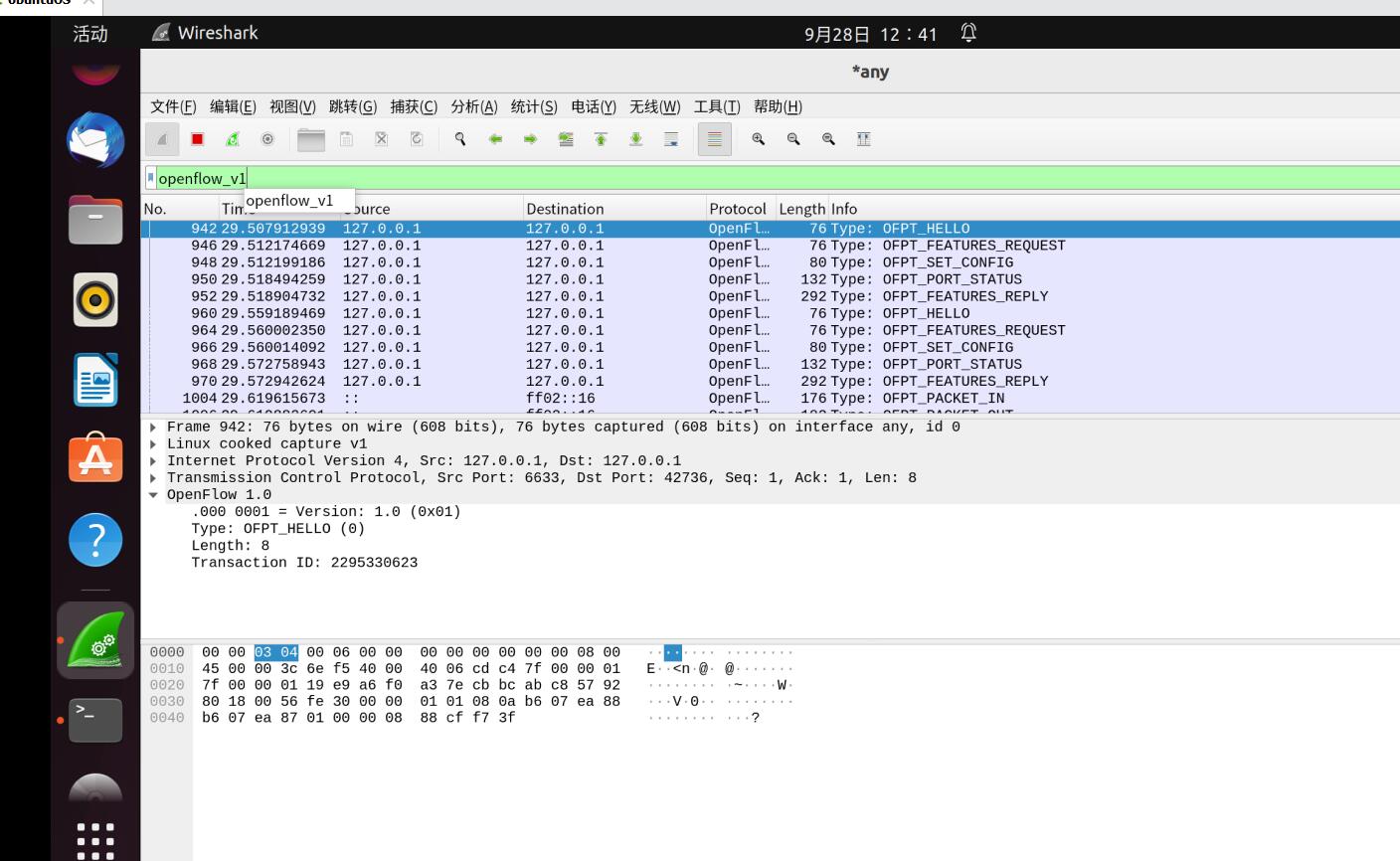Screen dimensions: 1400x861
Task: Click the Wireshark app menu in top bar
Action: 205,33
